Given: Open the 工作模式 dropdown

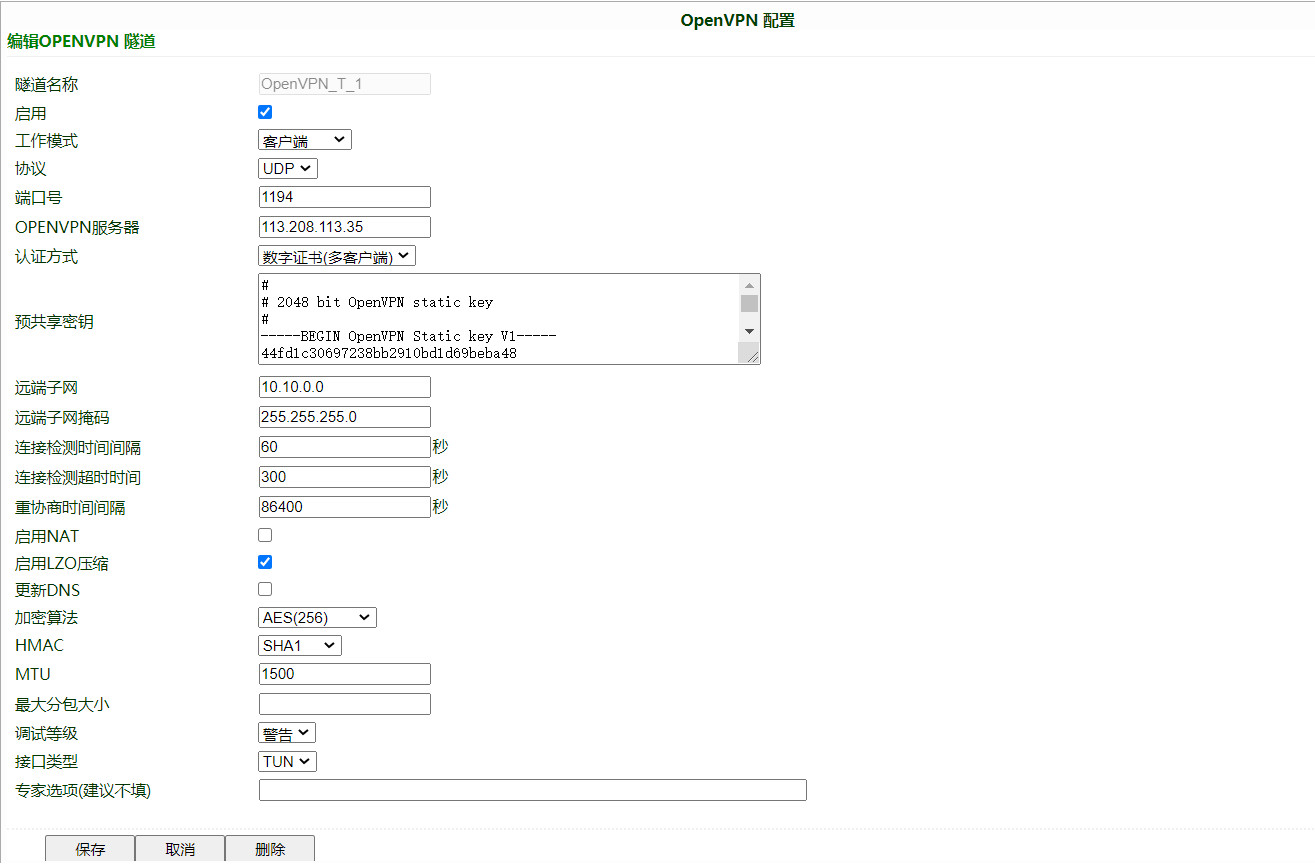Looking at the screenshot, I should click(x=305, y=140).
